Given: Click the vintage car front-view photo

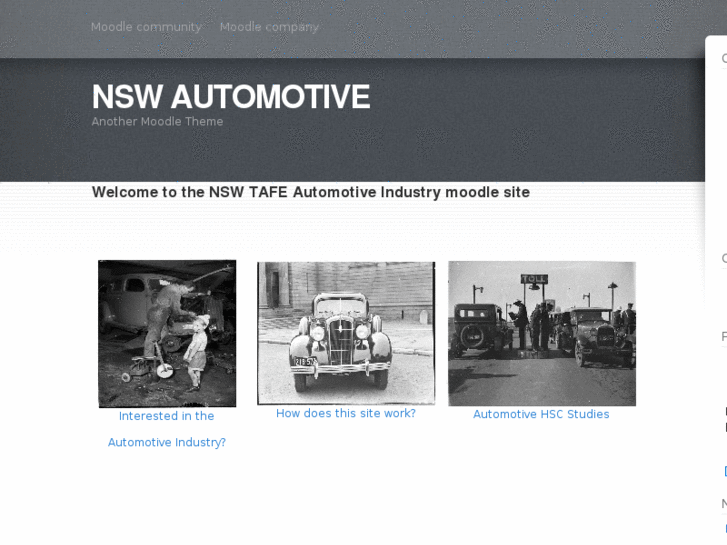Looking at the screenshot, I should pos(346,333).
